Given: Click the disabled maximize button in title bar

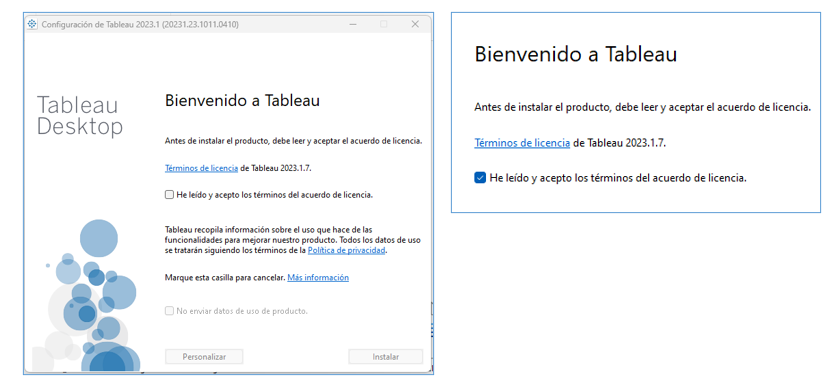Looking at the screenshot, I should (384, 24).
